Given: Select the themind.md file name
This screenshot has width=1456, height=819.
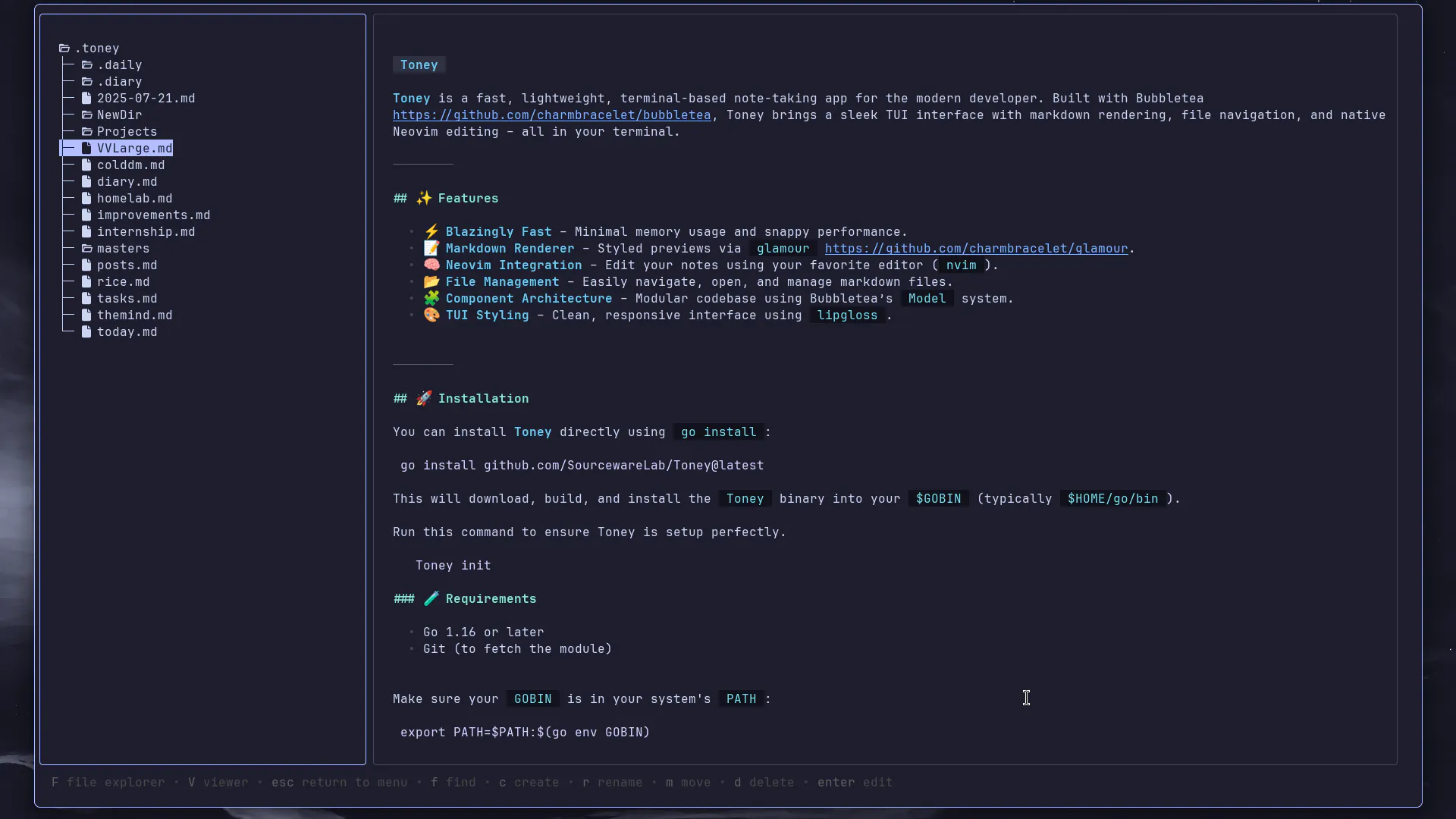Looking at the screenshot, I should click(134, 315).
